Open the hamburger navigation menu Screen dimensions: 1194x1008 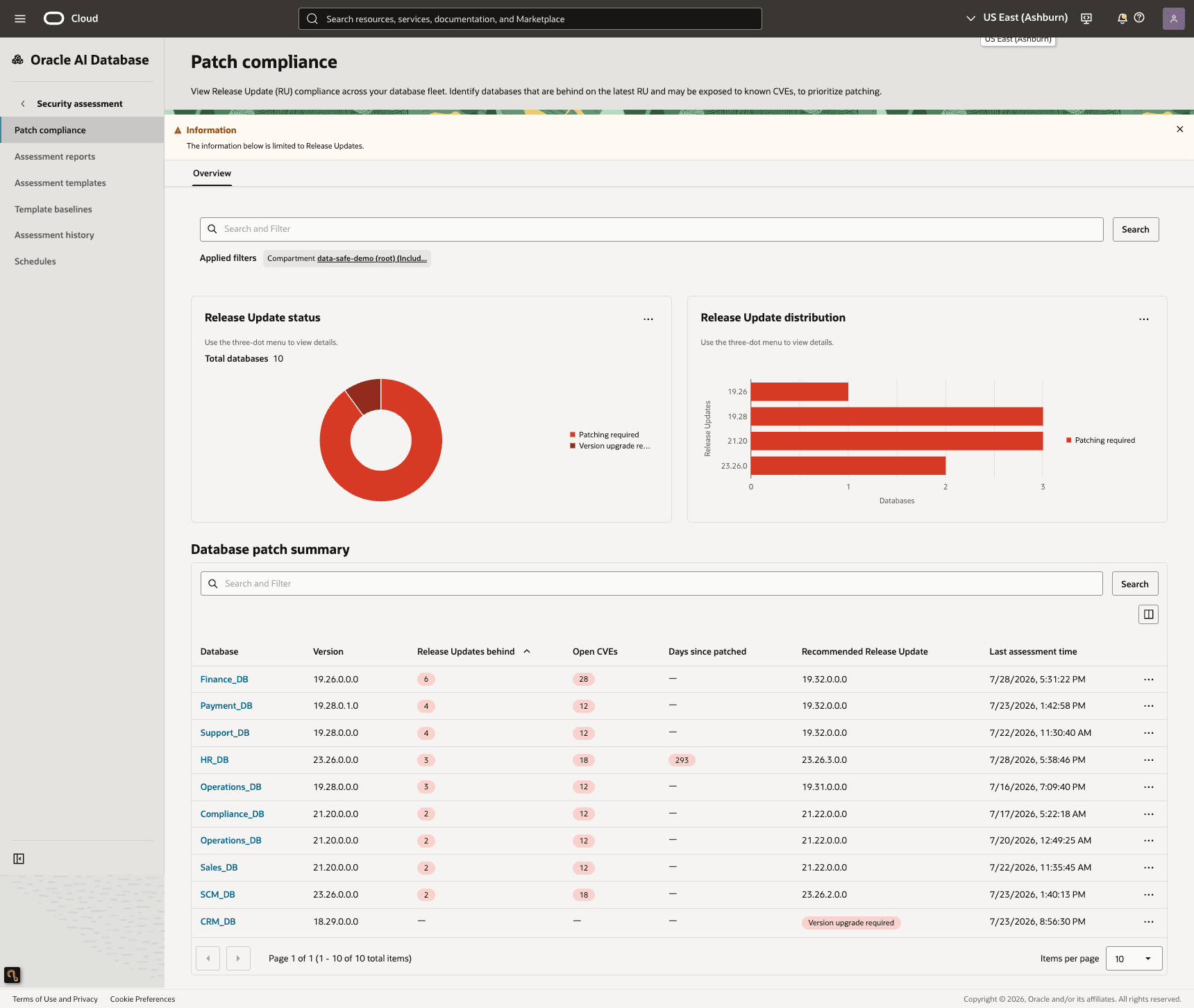click(20, 19)
